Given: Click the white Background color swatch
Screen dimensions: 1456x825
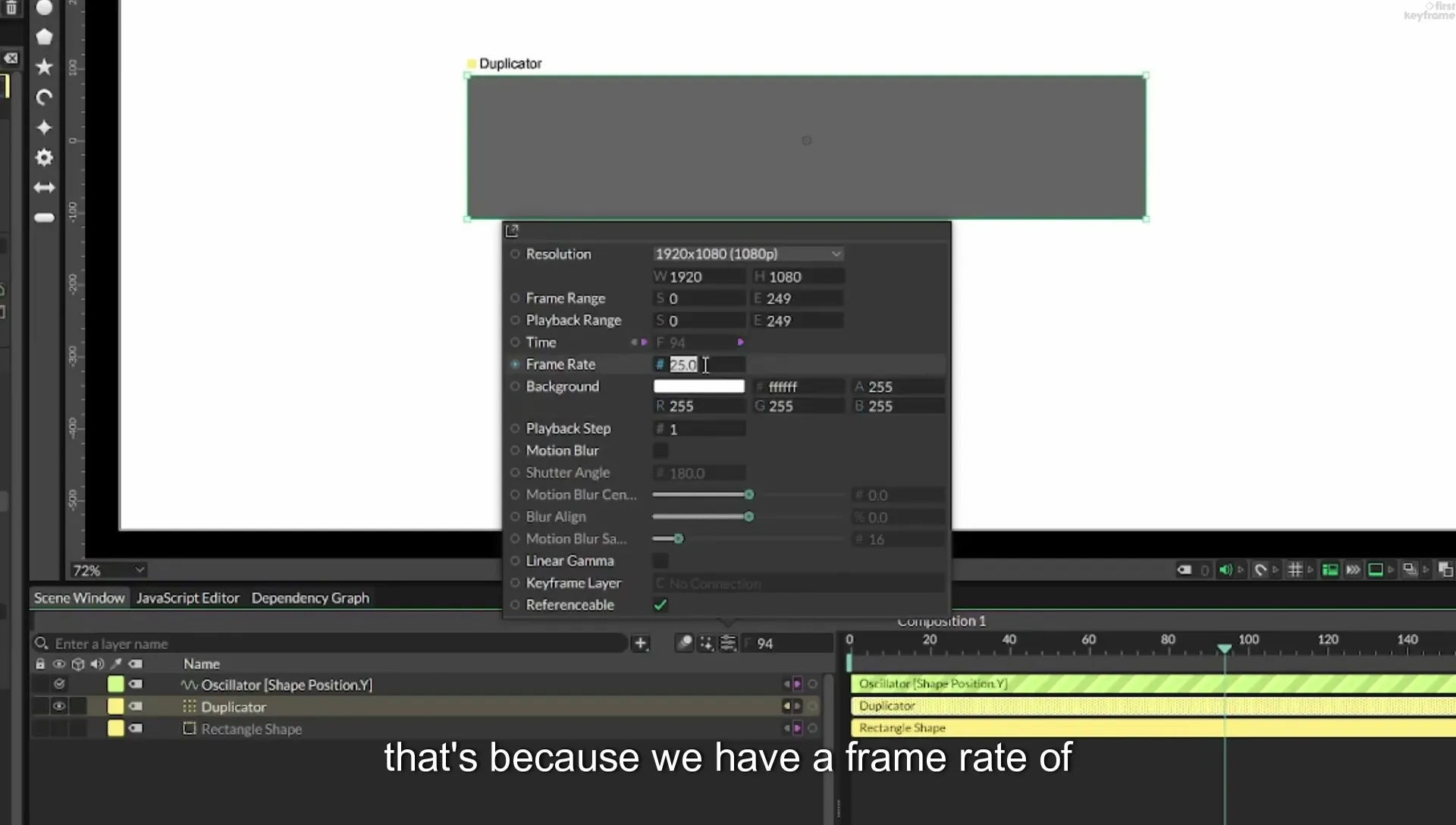Looking at the screenshot, I should click(x=698, y=387).
